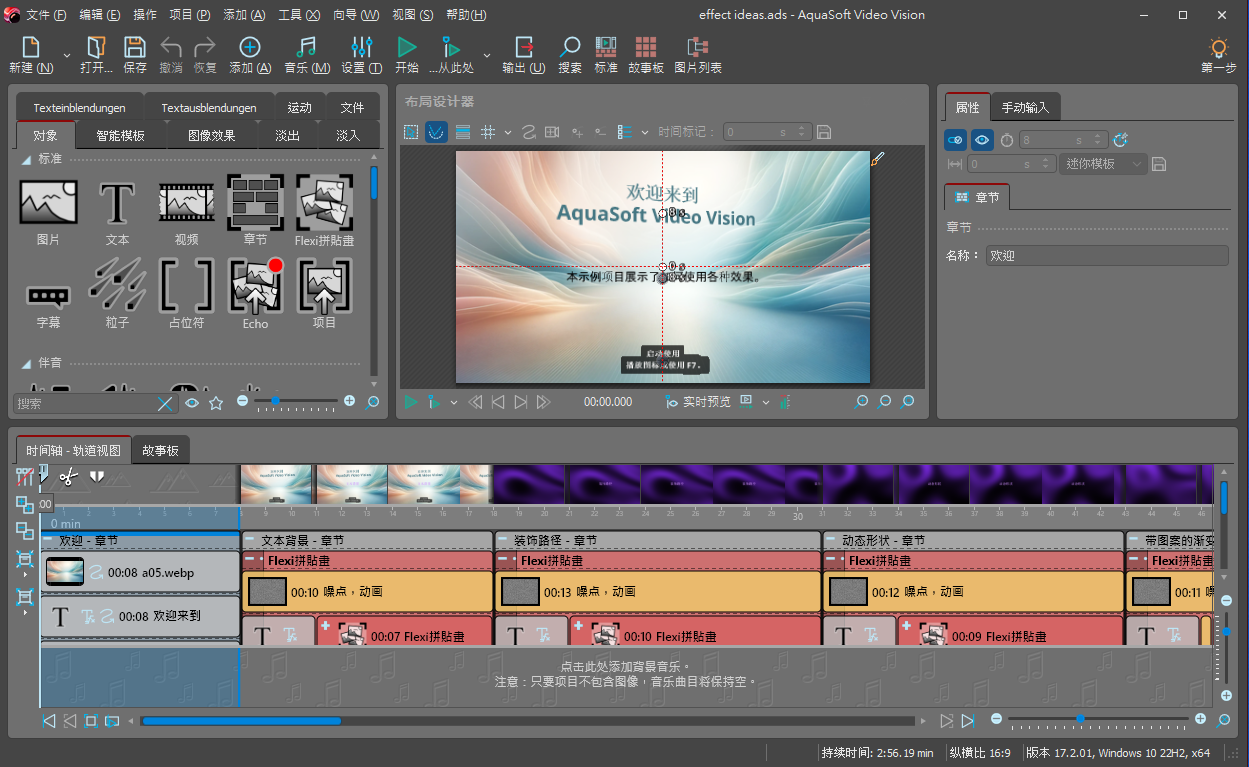
Task: Click the save icon next to 时间标记 field
Action: pos(824,132)
